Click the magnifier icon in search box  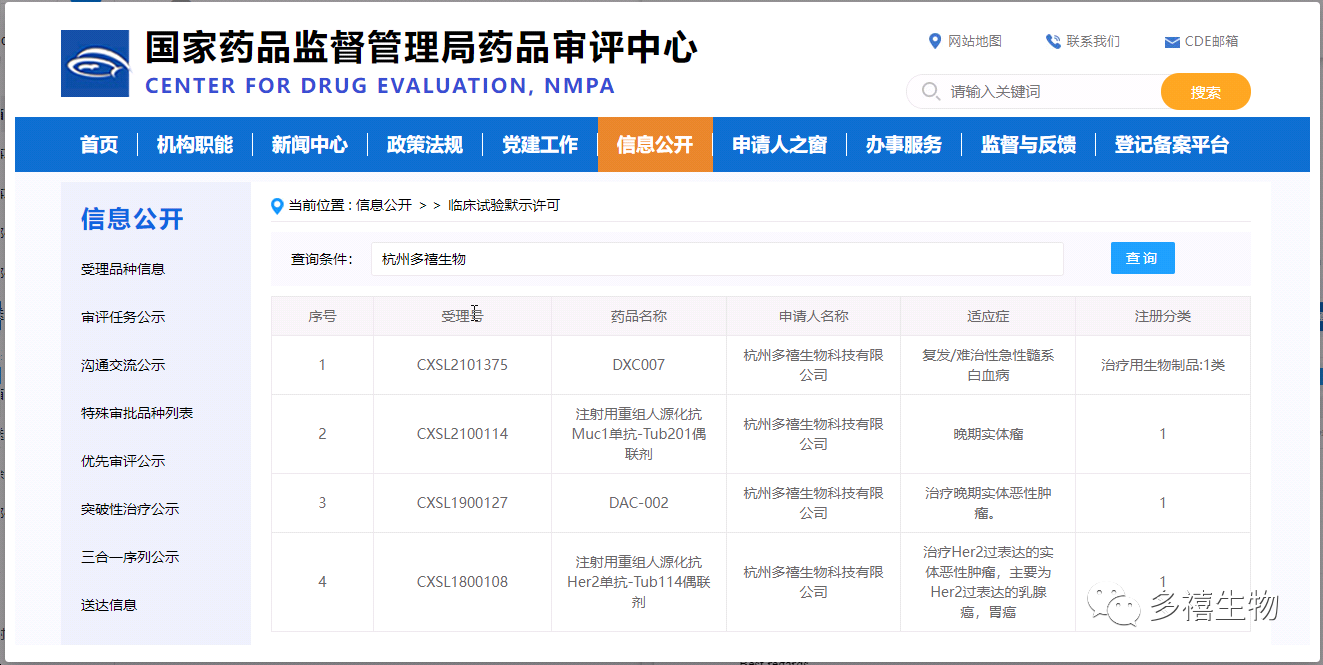pos(930,92)
